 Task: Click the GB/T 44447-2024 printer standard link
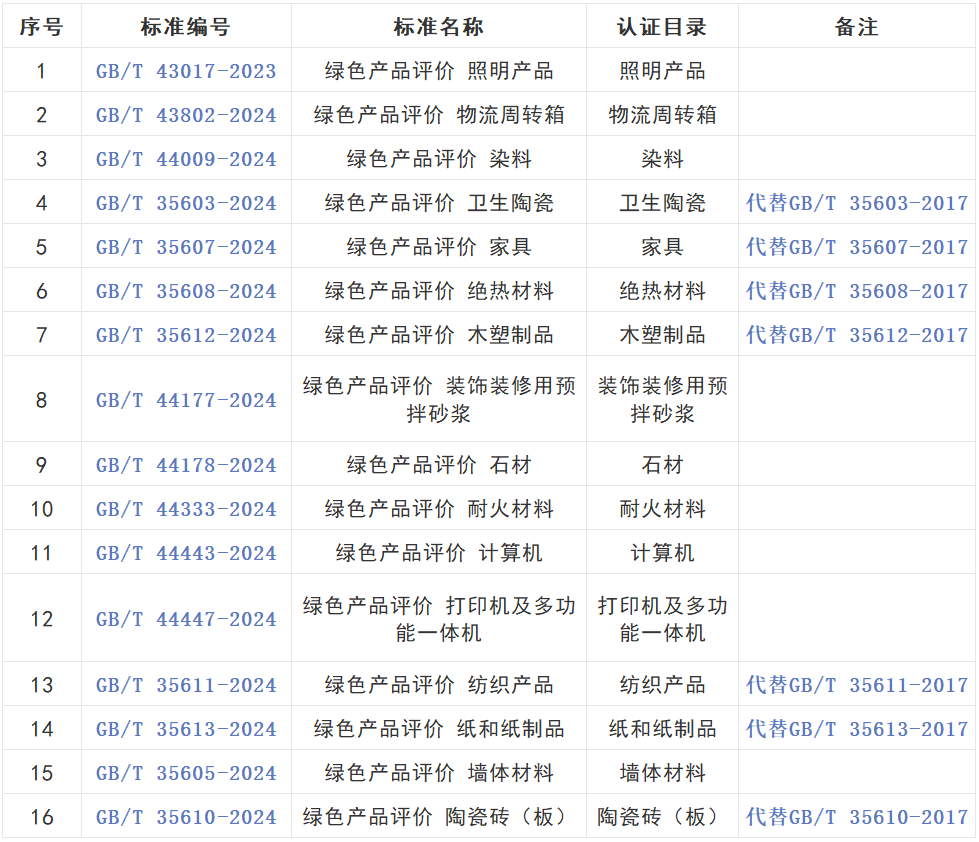pos(186,619)
